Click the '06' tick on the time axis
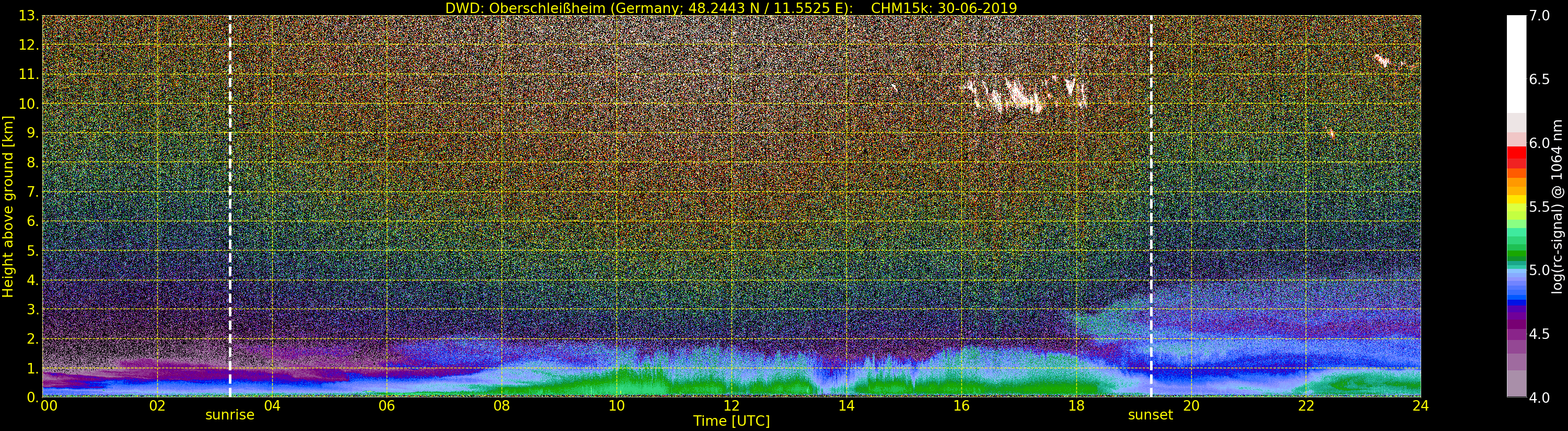The width and height of the screenshot is (1568, 431). point(387,405)
